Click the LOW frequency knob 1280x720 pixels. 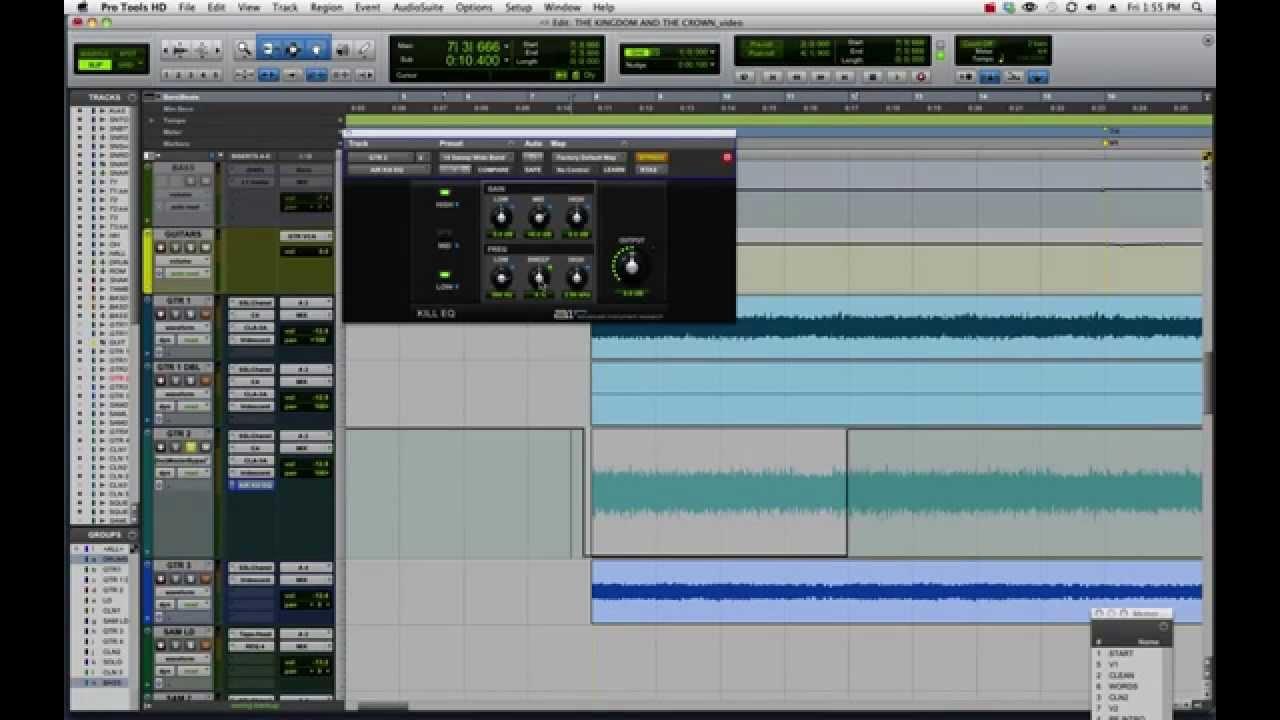[x=501, y=277]
